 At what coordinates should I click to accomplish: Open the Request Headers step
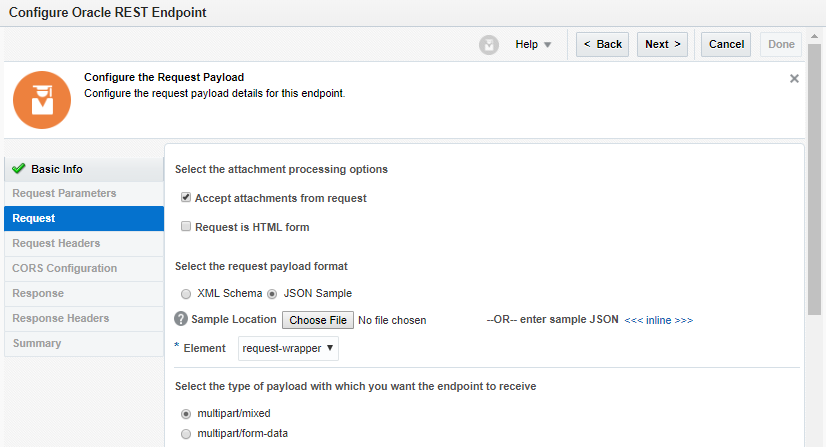point(56,243)
